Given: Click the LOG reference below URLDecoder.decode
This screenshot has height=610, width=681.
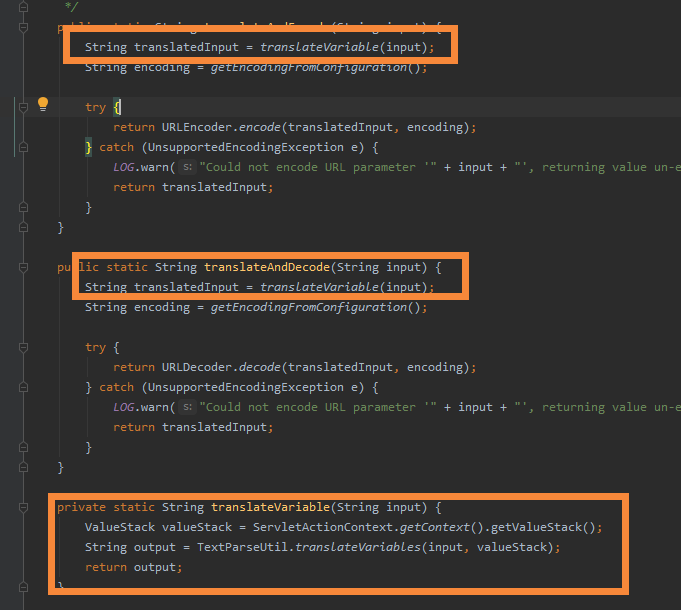Looking at the screenshot, I should (123, 407).
